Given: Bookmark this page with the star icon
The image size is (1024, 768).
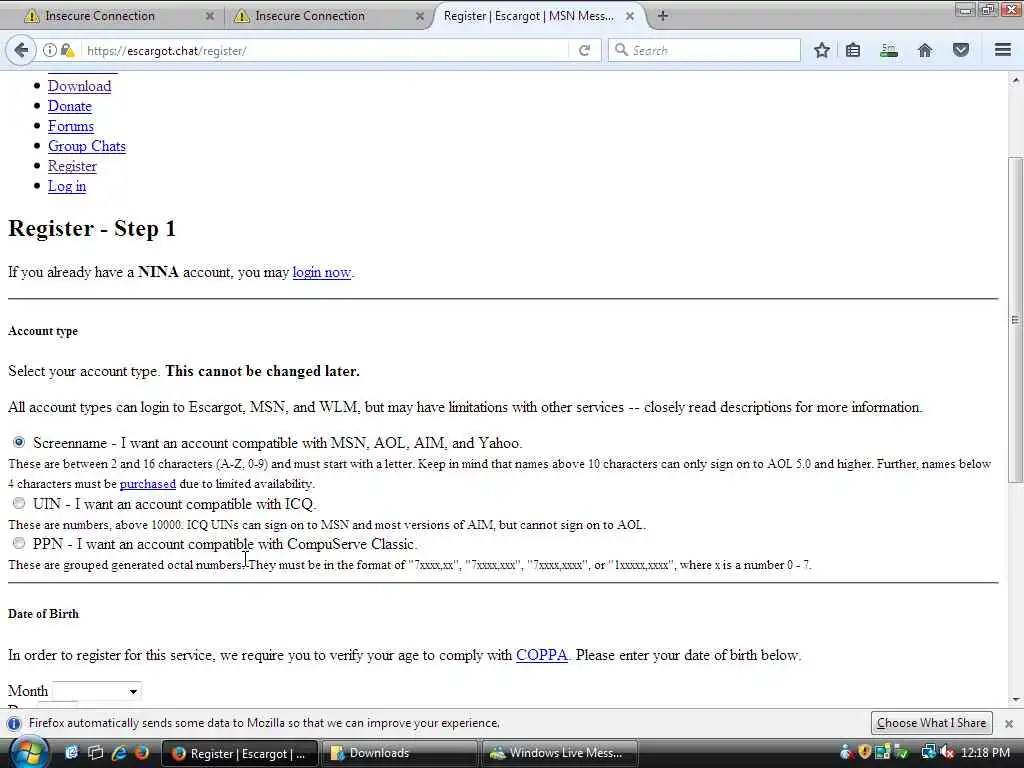Looking at the screenshot, I should coord(822,50).
